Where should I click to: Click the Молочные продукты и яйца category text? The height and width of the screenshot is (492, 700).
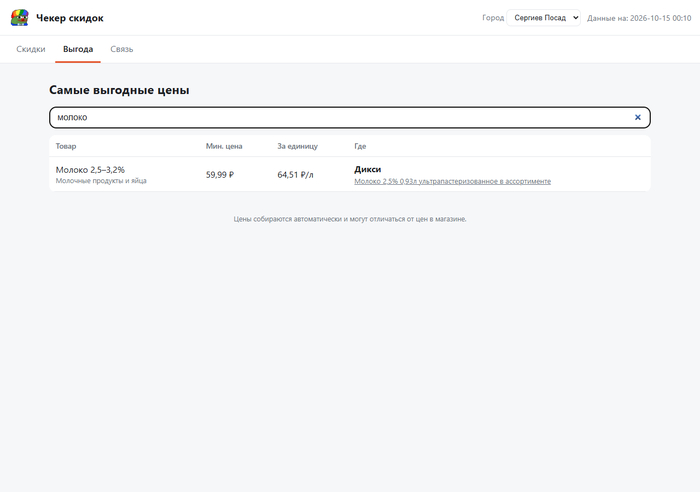101,181
